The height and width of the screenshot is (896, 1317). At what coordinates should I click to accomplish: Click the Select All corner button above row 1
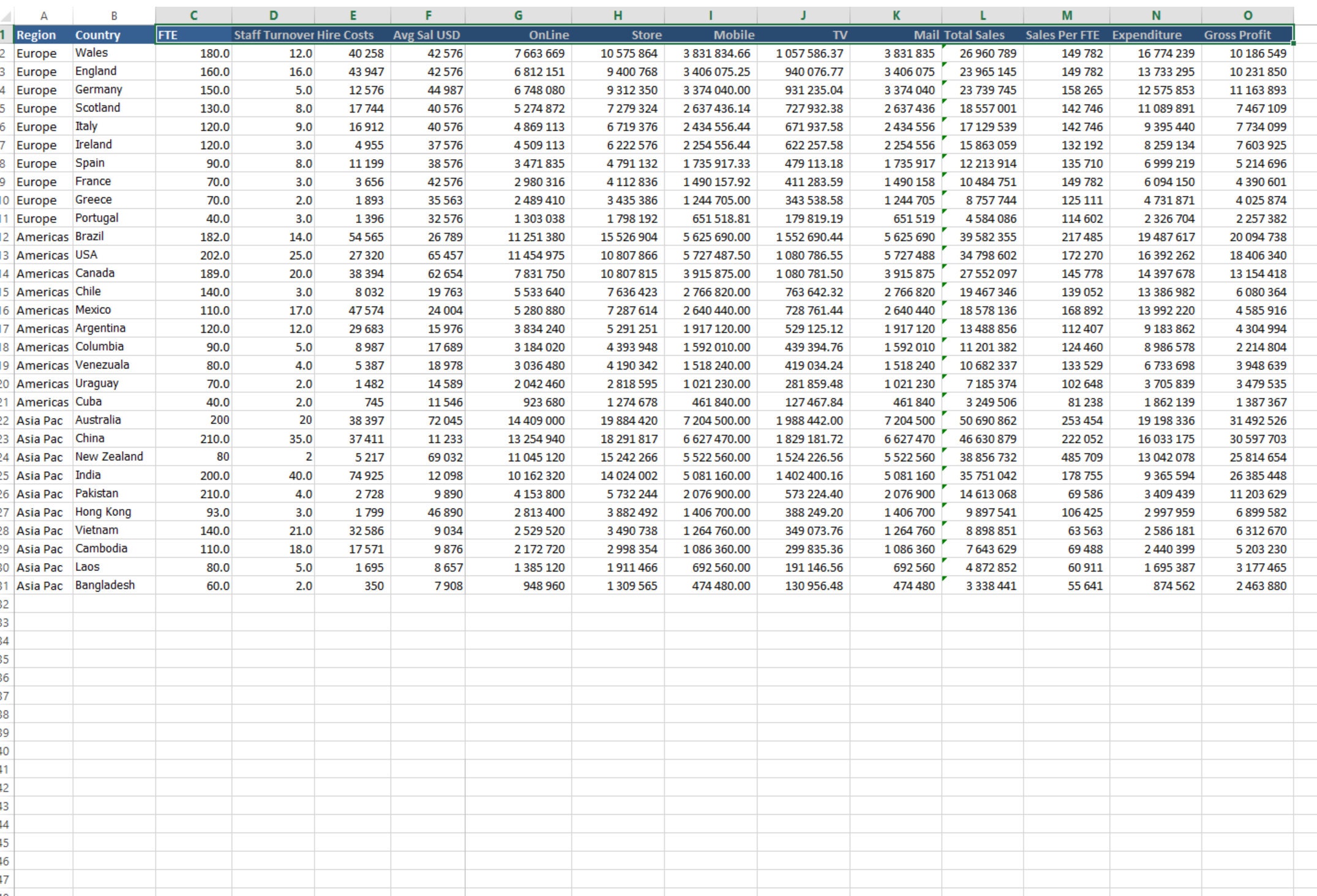point(7,15)
